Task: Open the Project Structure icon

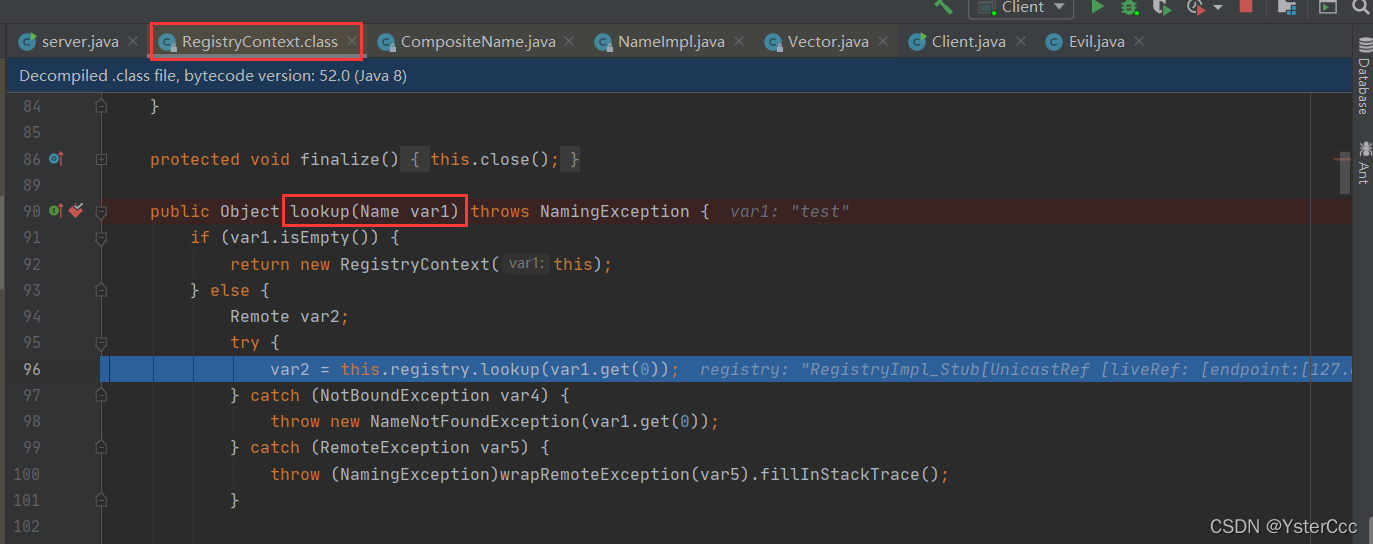Action: pos(1287,7)
